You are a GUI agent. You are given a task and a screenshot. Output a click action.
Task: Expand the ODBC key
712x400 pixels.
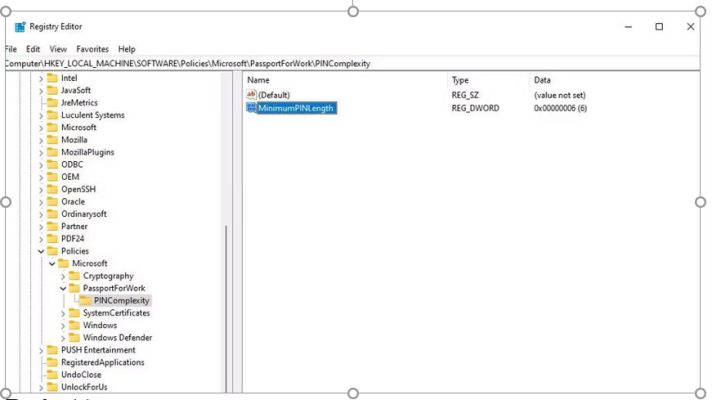[x=41, y=165]
